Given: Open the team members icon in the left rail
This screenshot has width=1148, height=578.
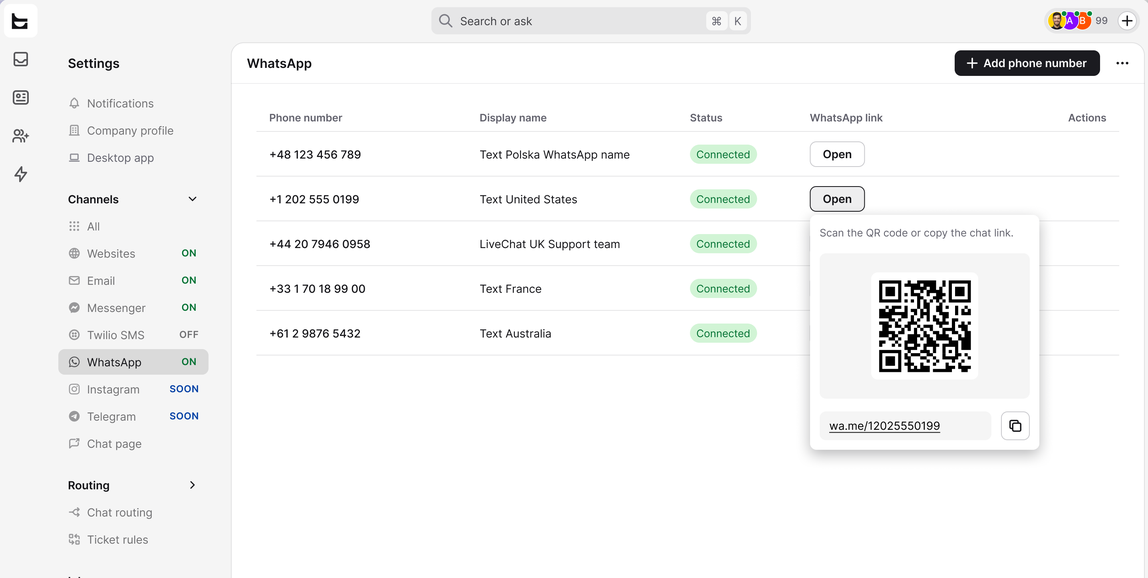Looking at the screenshot, I should (x=20, y=136).
